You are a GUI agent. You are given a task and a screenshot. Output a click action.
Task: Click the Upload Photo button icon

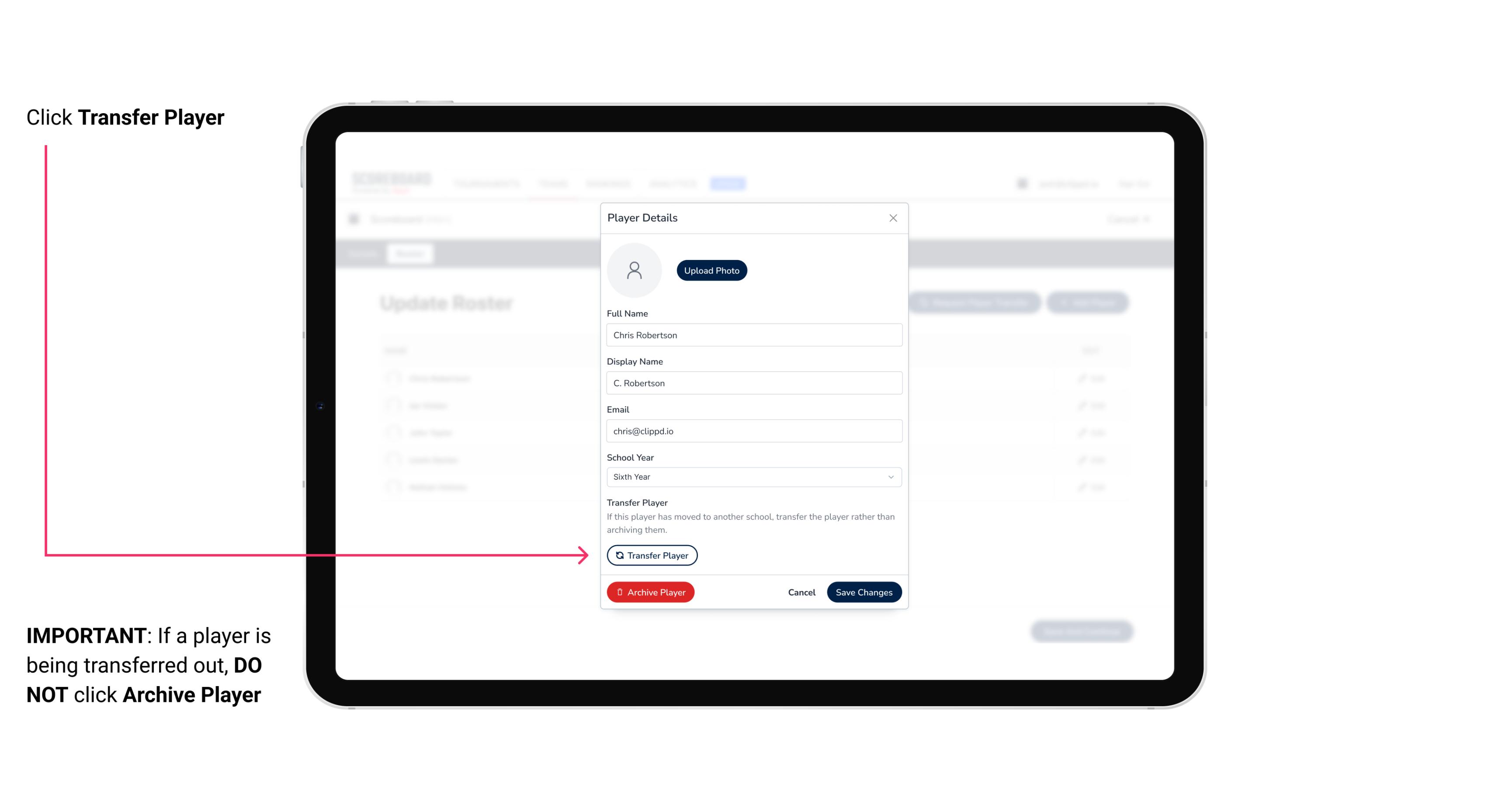[712, 270]
